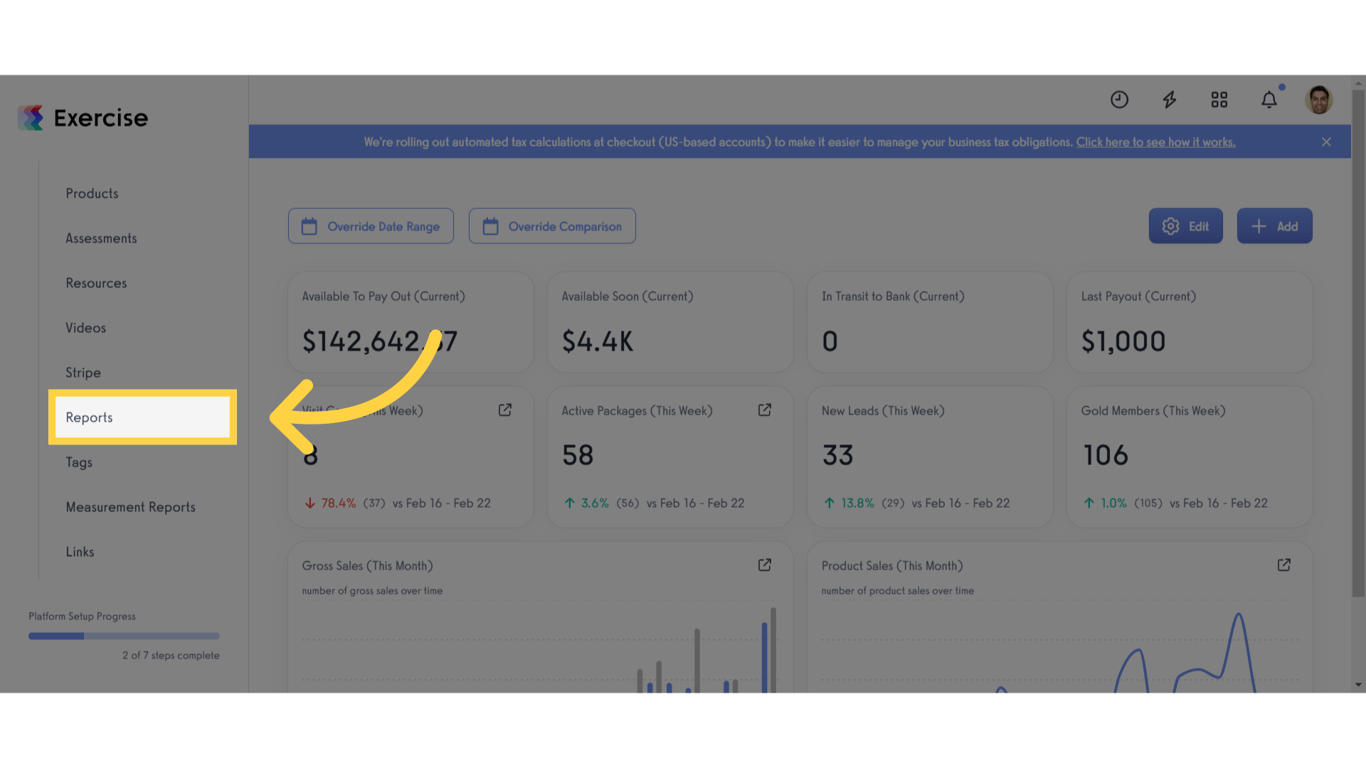The width and height of the screenshot is (1366, 768).
Task: Click the Edit dashboard button
Action: (1186, 226)
